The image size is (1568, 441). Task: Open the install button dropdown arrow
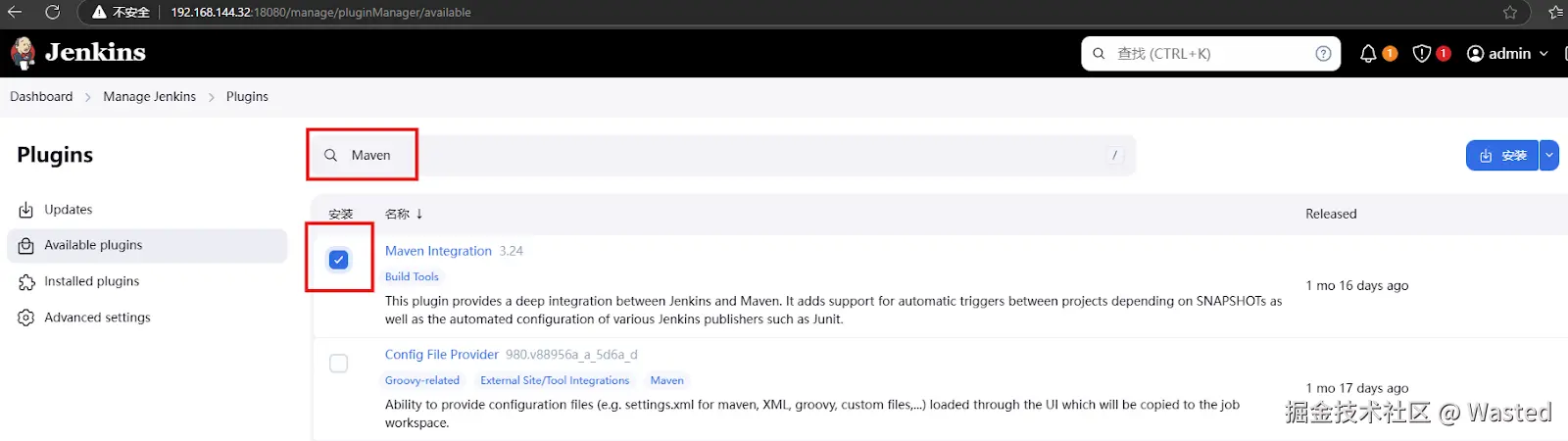1549,155
